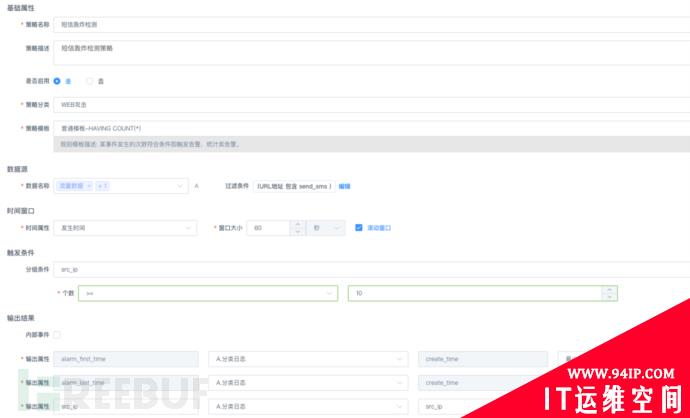Image resolution: width=690 pixels, height=418 pixels.
Task: Click the 分组条件 field containing src_ip
Action: click(x=371, y=270)
